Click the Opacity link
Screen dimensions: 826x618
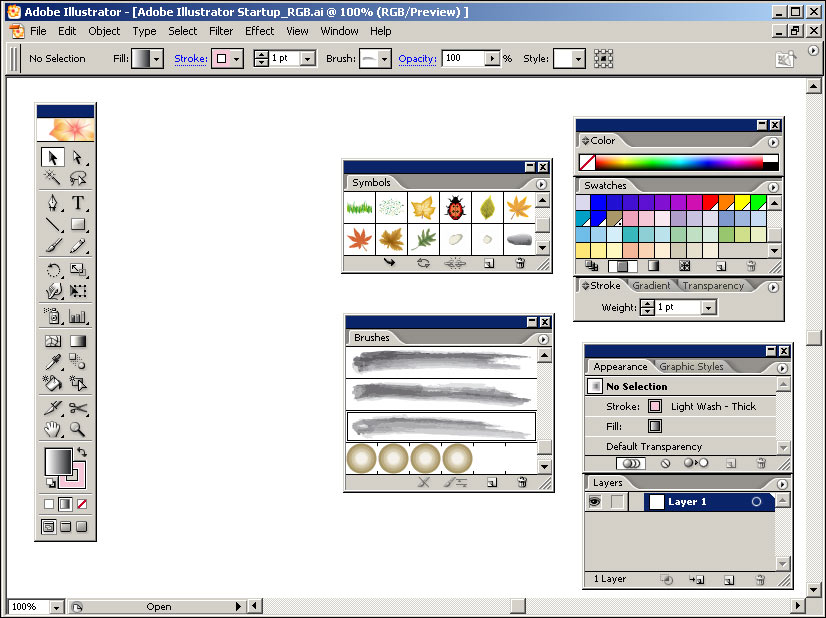[417, 58]
